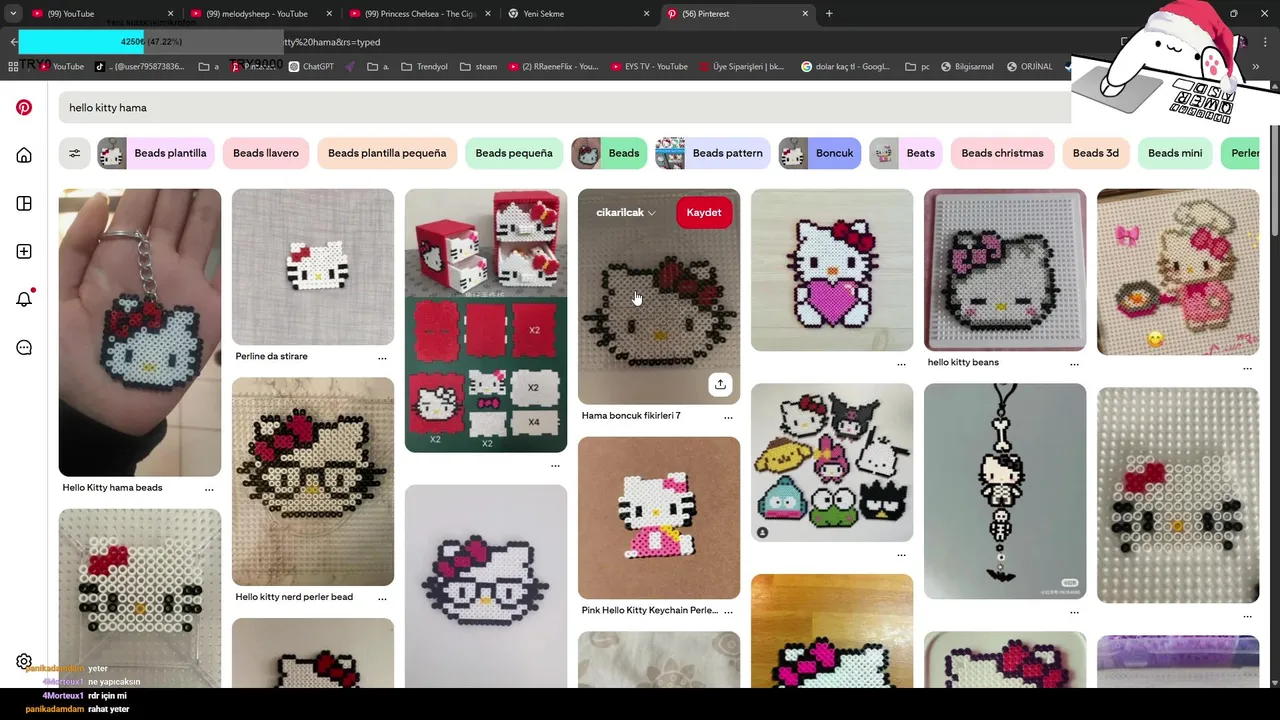This screenshot has width=1280, height=720.
Task: Open messages chat bubble icon
Action: coord(24,347)
